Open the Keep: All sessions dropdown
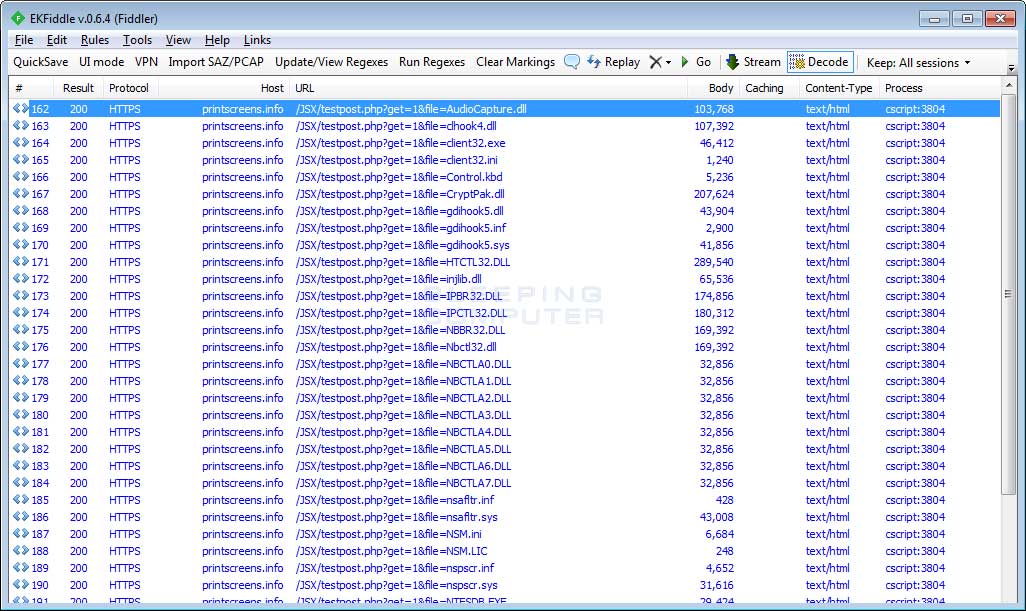1026x611 pixels. pyautogui.click(x=918, y=63)
